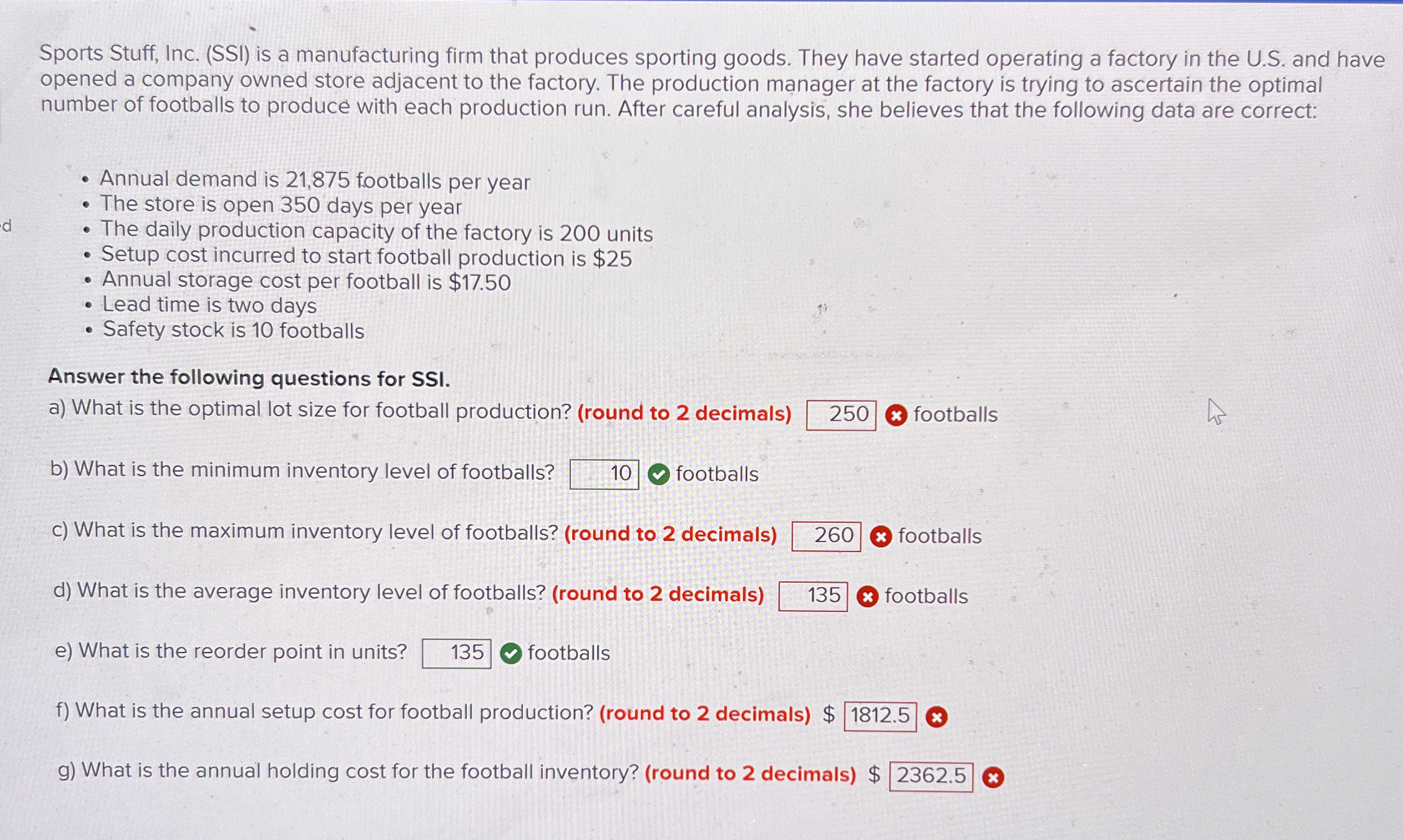
Task: Click the dollar sign before the 1812.5 answer box
Action: tap(828, 715)
